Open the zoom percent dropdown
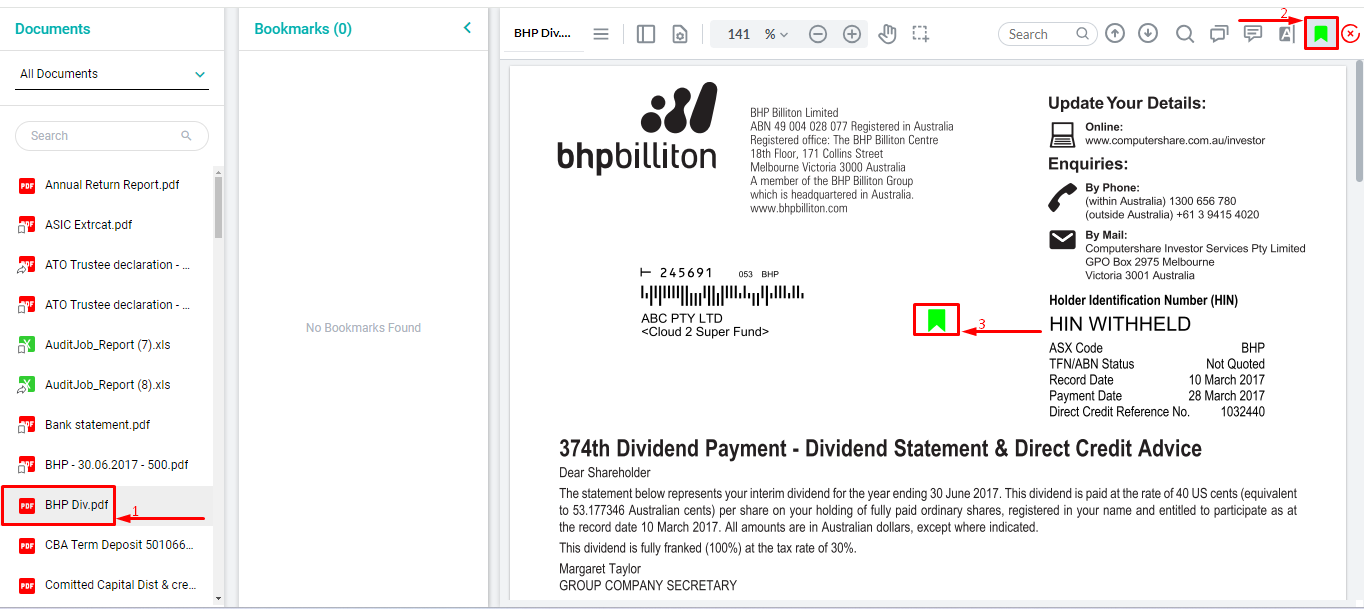The height and width of the screenshot is (609, 1364). point(777,34)
